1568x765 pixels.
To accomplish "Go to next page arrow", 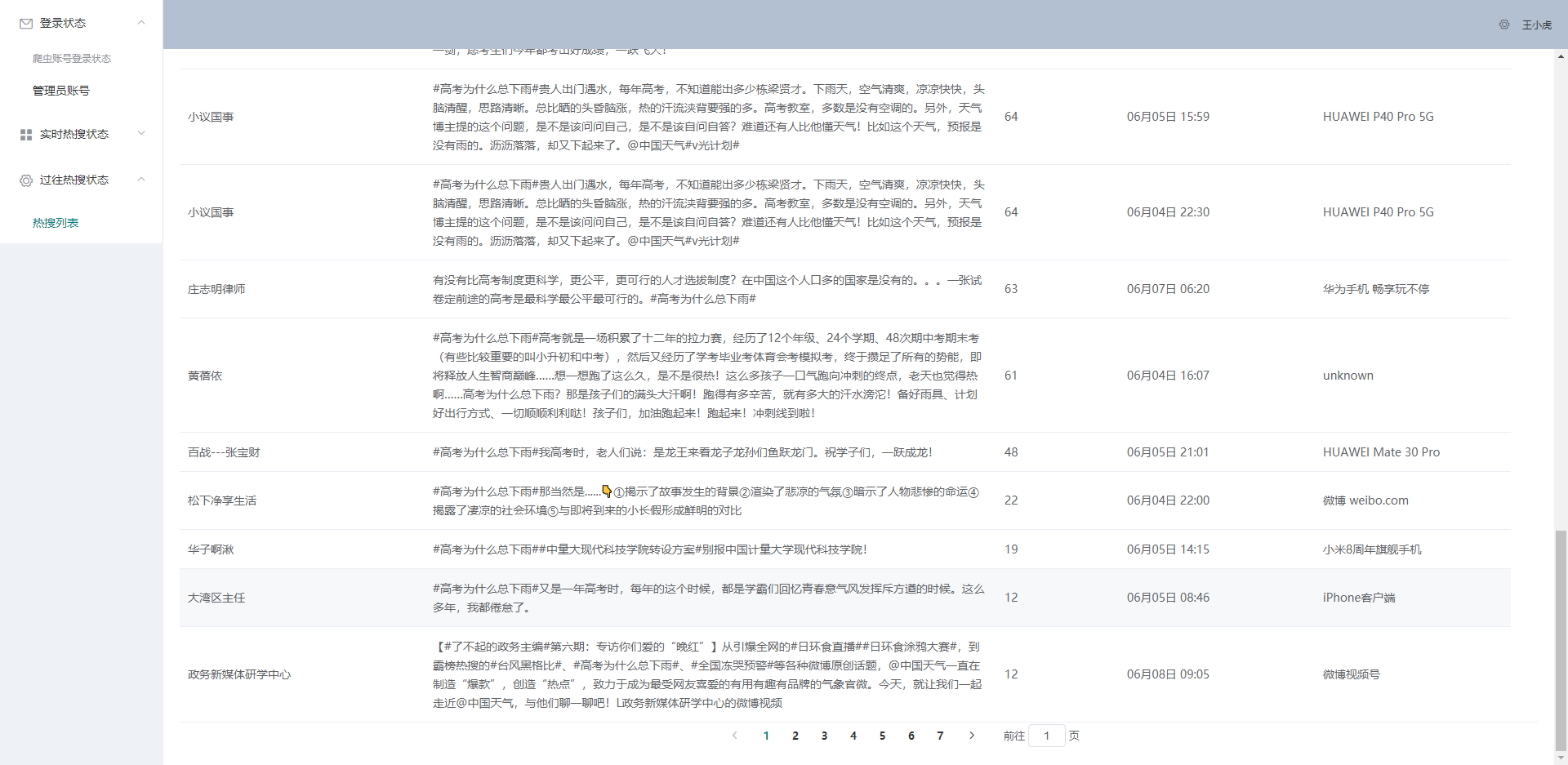I will tap(972, 736).
